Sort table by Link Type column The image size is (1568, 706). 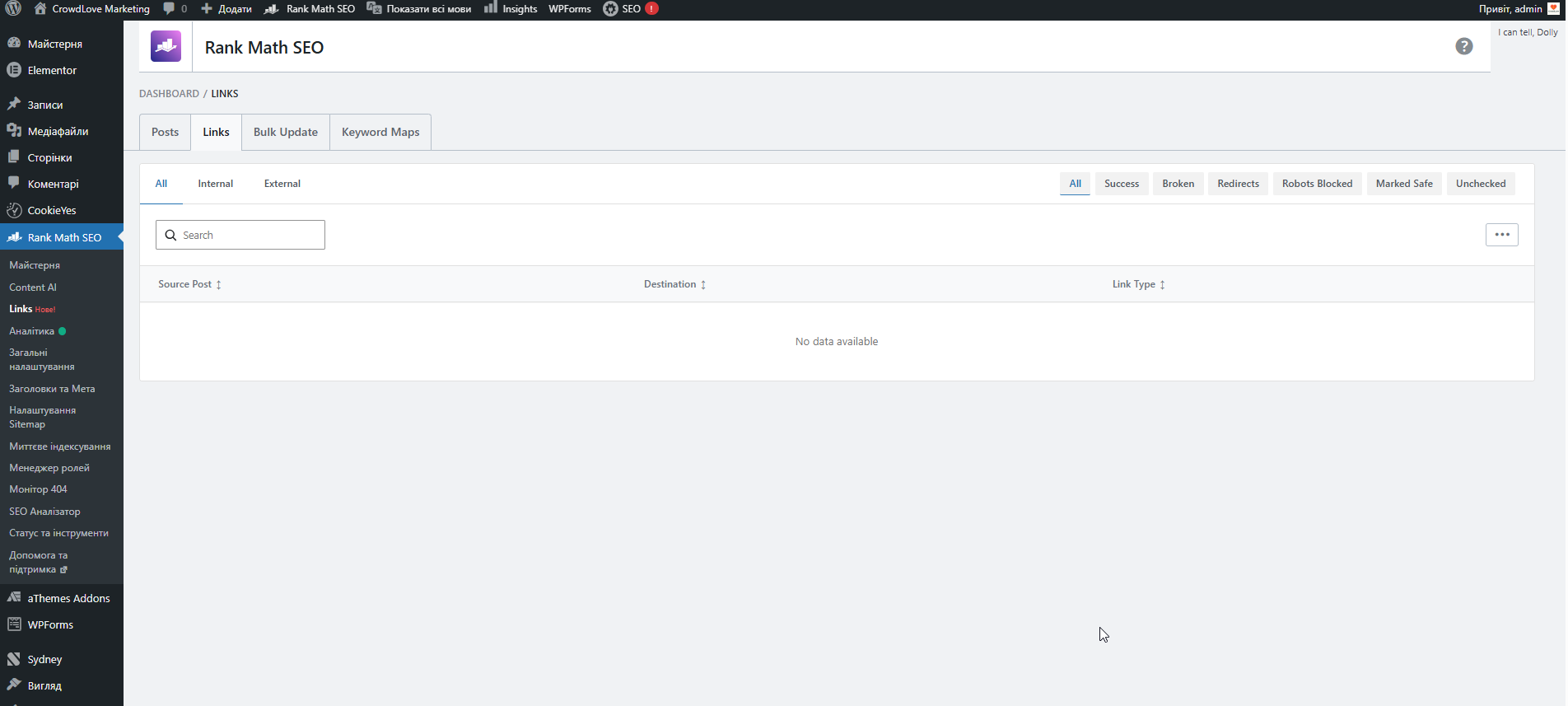coord(1138,284)
